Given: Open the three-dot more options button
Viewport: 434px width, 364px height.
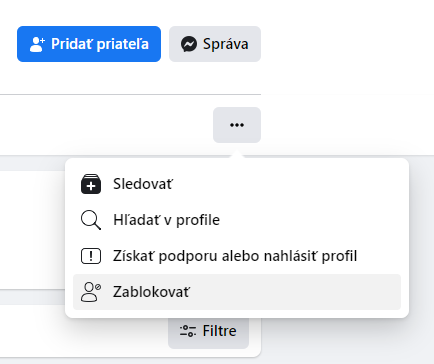Looking at the screenshot, I should 237,125.
